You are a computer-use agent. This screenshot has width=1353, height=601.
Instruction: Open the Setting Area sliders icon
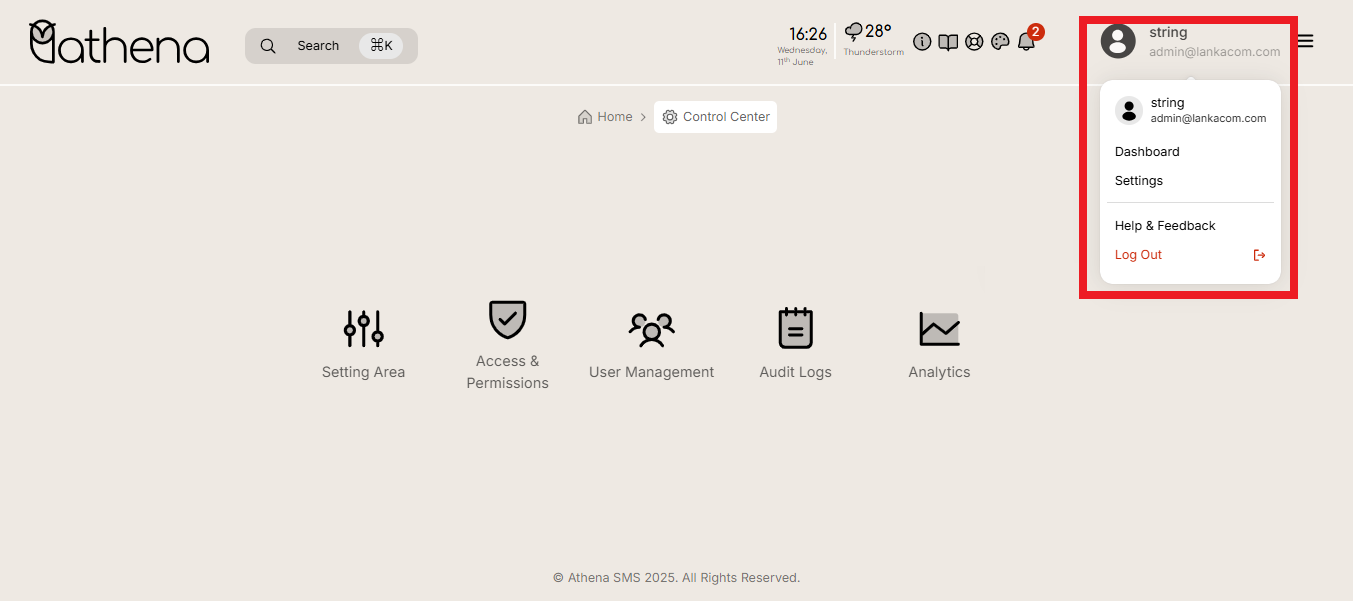coord(363,328)
